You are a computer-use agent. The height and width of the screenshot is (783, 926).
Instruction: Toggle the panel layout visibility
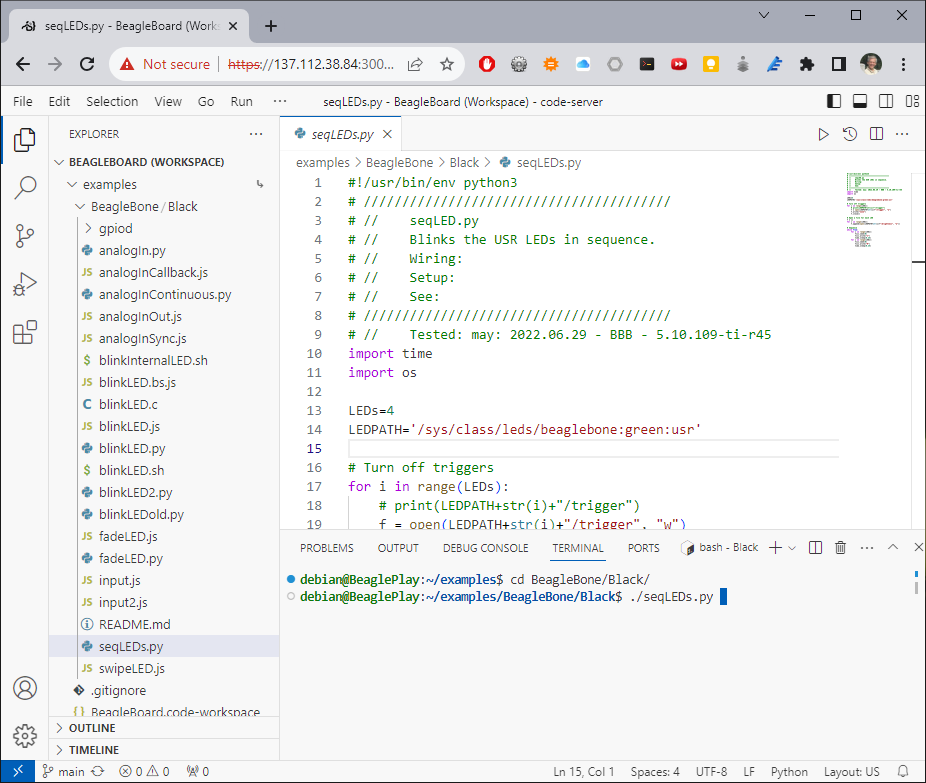860,101
